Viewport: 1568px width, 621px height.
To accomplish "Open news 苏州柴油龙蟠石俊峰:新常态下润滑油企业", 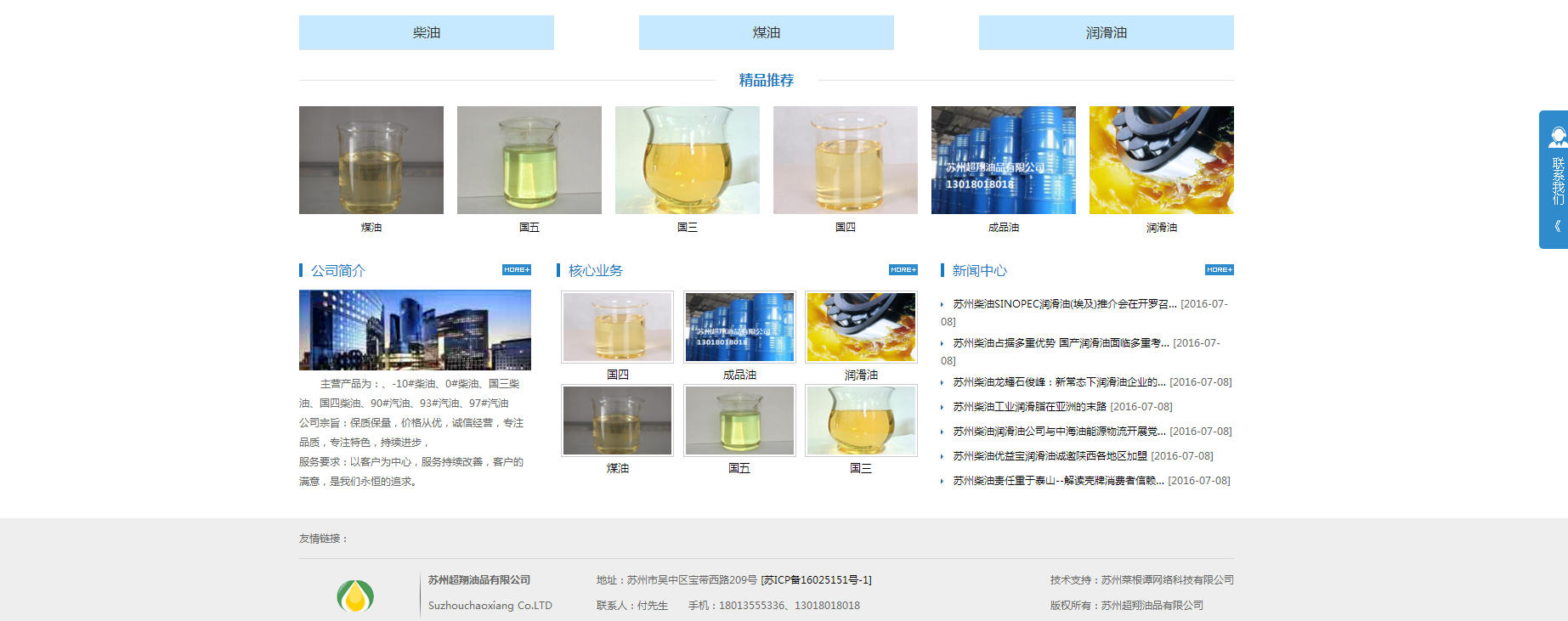I will click(1059, 382).
